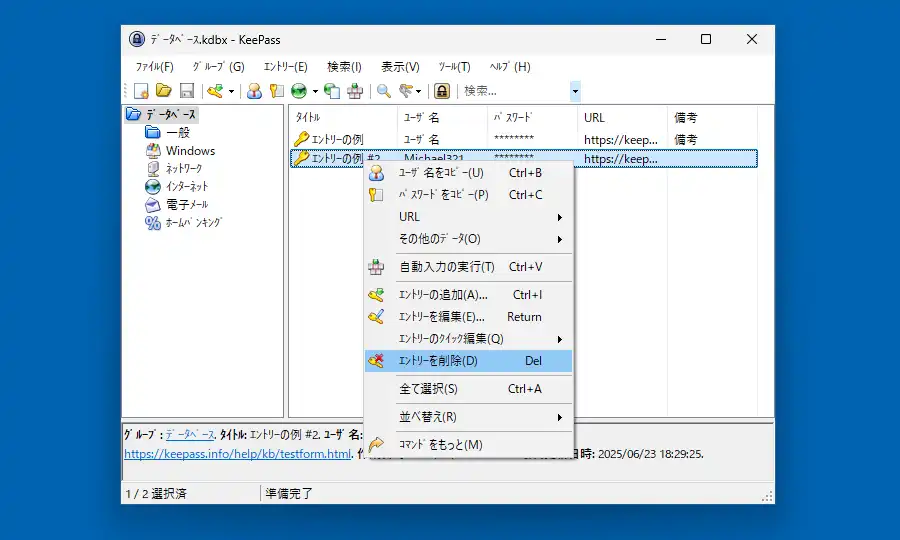900x540 pixels.
Task: Expand the Open URL dropdown arrow
Action: [x=315, y=91]
